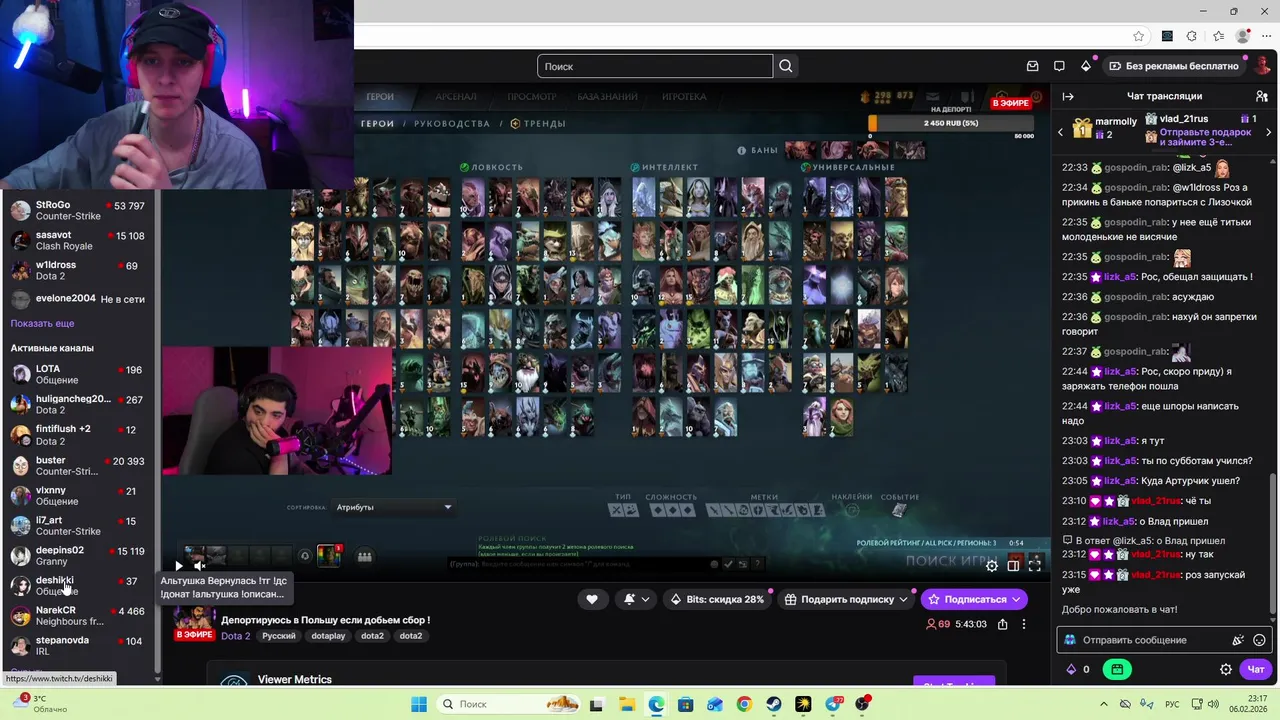Screen dimensions: 1280x720
Task: Click the Twitch search input field
Action: (655, 66)
